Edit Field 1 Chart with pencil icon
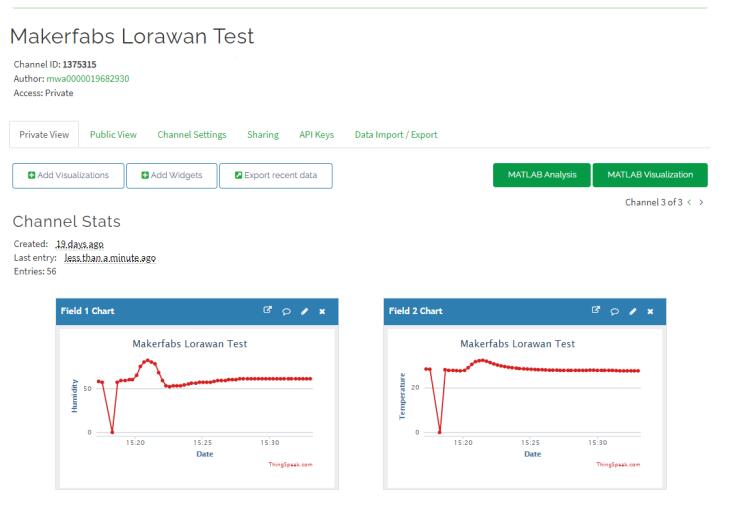 pos(304,311)
